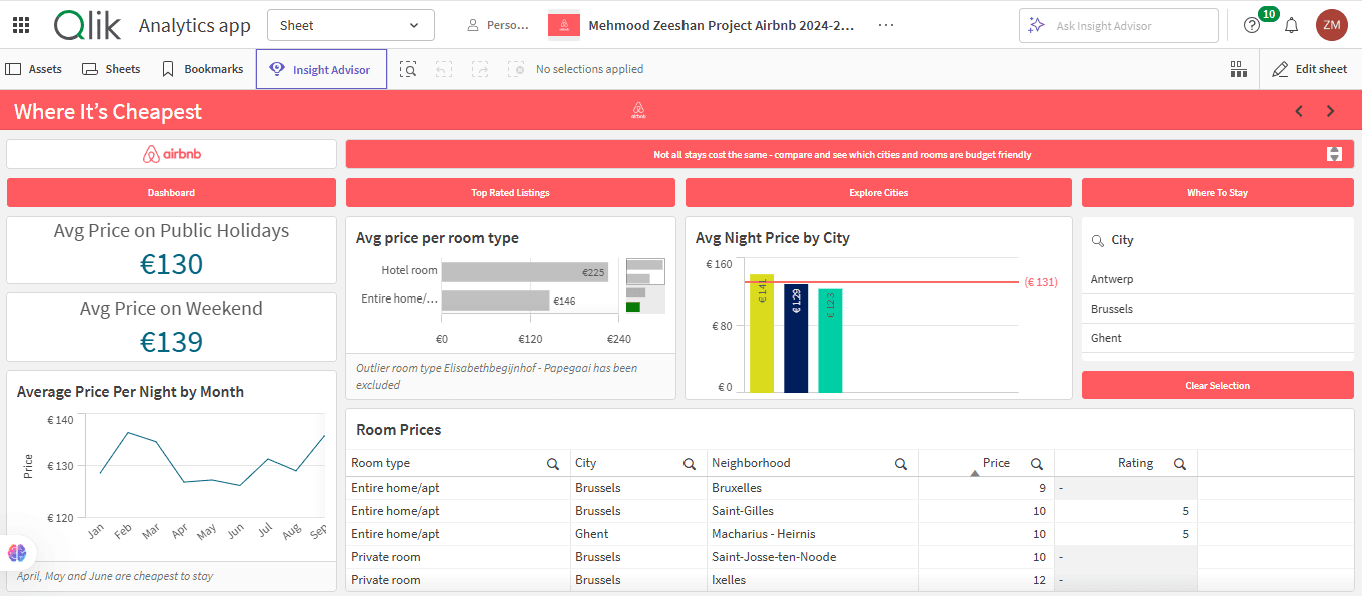Search the Rating column
Viewport: 1362px width, 596px height.
pos(1180,464)
